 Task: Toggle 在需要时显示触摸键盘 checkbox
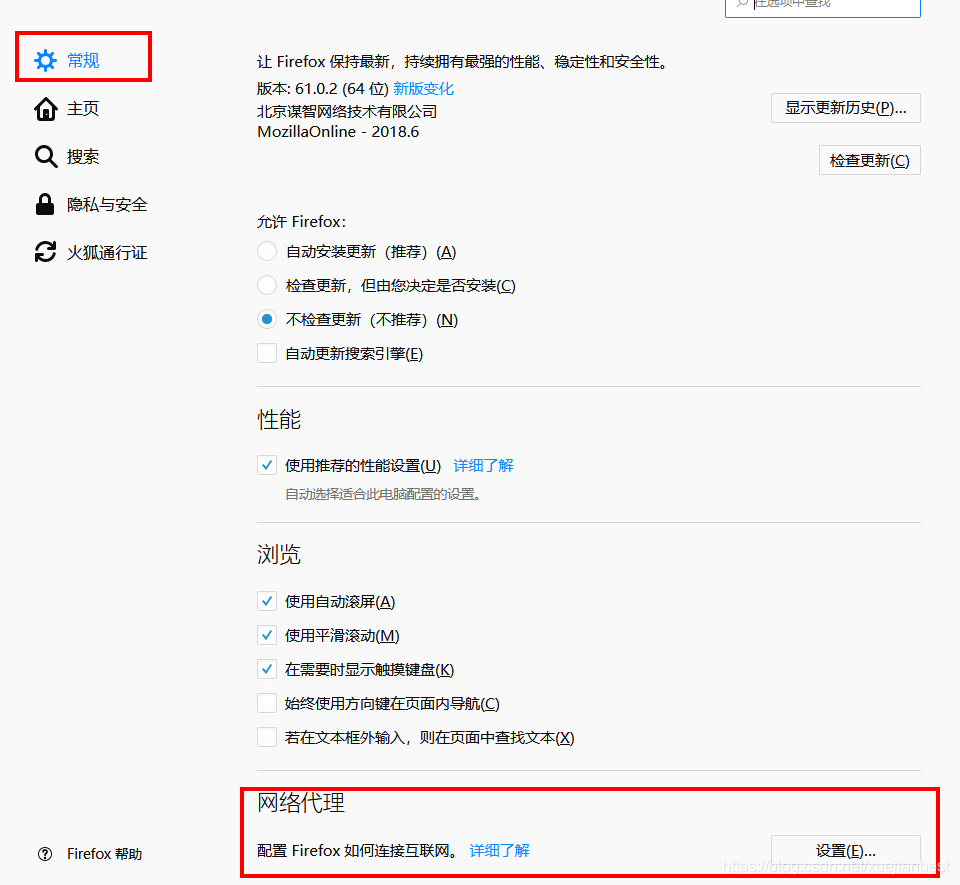pos(267,669)
